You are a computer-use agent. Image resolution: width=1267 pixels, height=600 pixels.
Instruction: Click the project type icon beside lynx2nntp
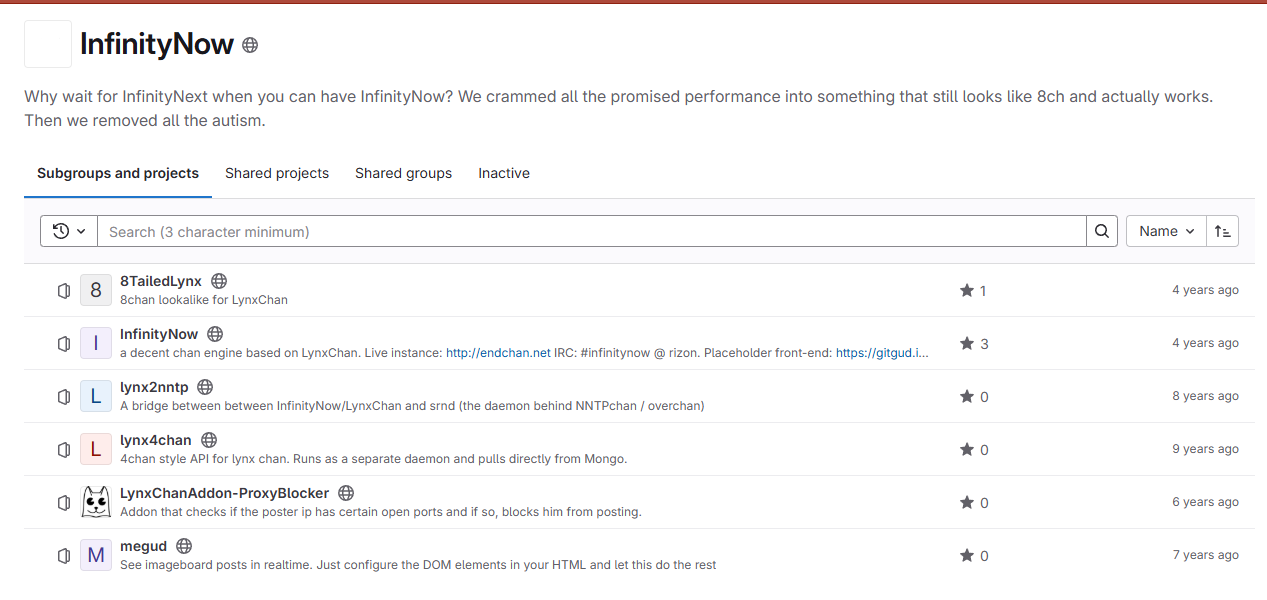point(64,396)
